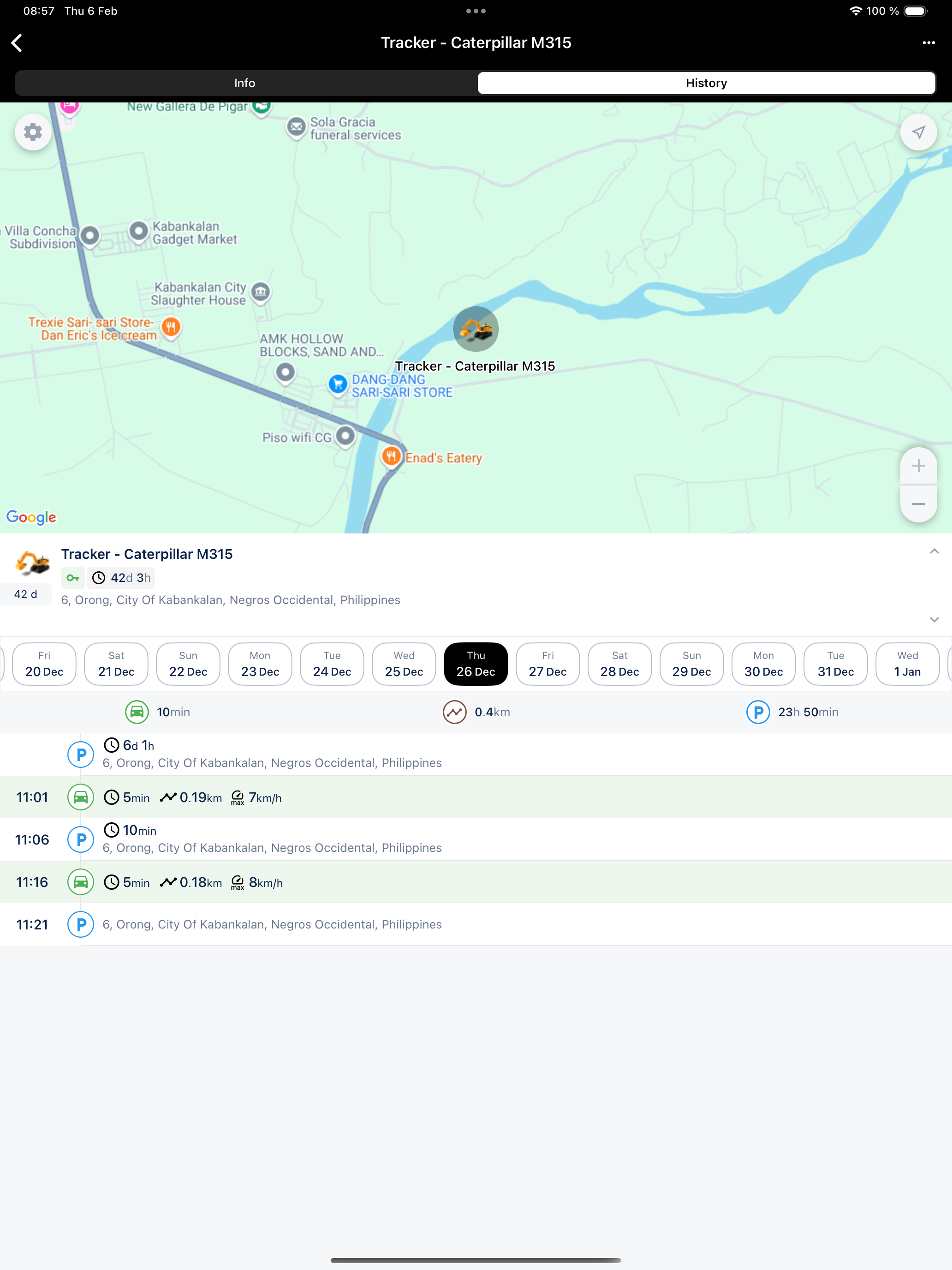
Task: Tap the green ignition key icon
Action: tap(73, 578)
